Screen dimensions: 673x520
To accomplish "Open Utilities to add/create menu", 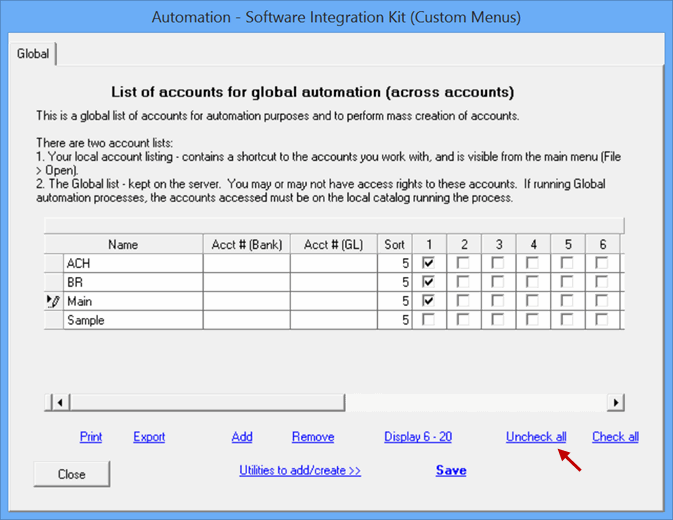I will 299,470.
